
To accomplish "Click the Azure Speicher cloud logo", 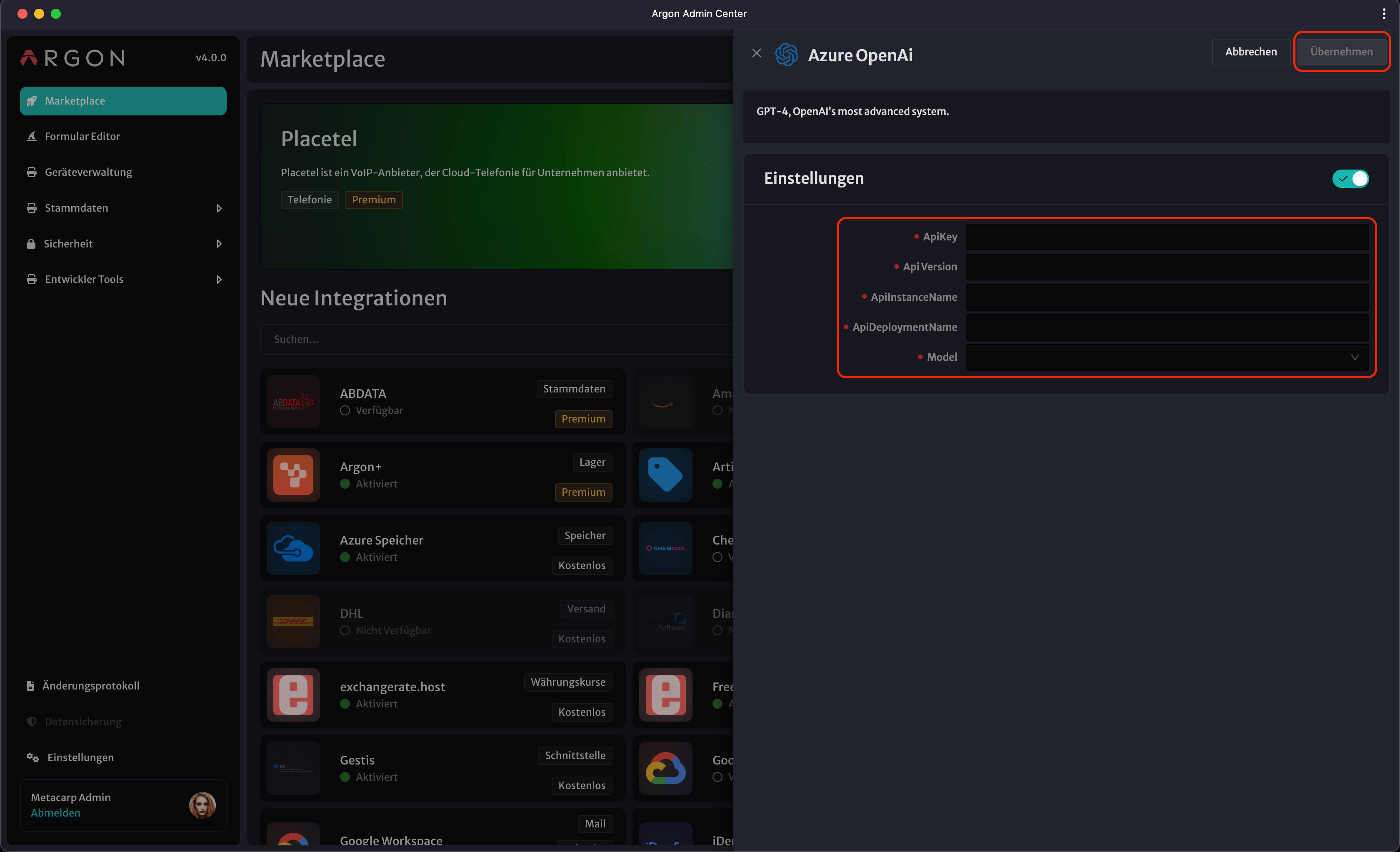I will tap(293, 548).
